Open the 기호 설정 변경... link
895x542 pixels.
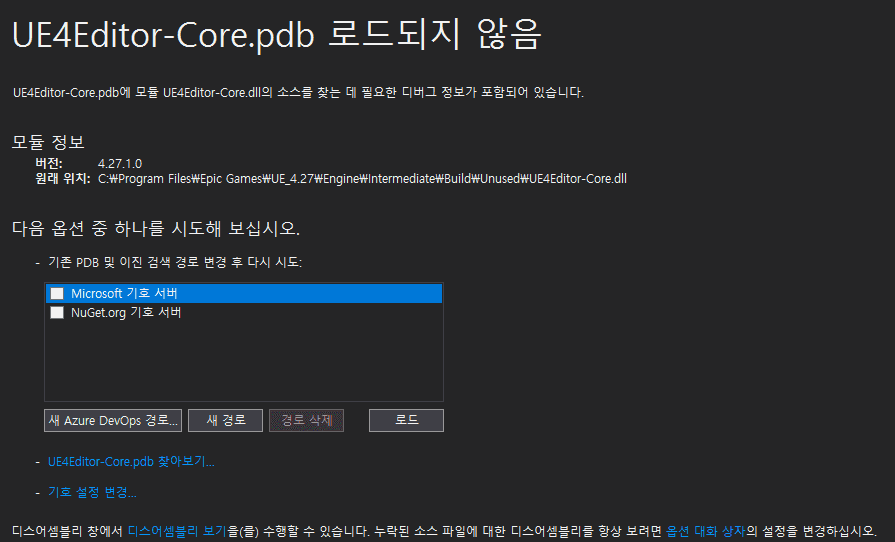92,492
